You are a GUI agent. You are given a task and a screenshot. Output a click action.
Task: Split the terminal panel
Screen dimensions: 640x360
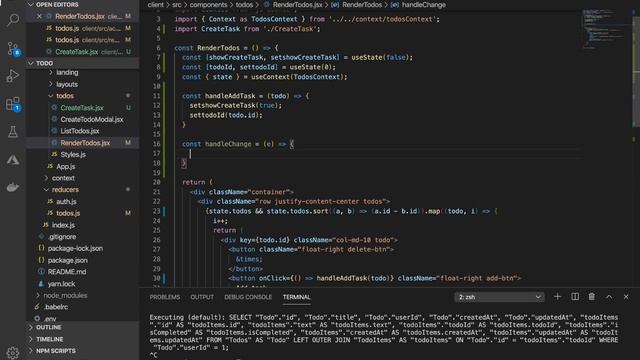click(575, 297)
